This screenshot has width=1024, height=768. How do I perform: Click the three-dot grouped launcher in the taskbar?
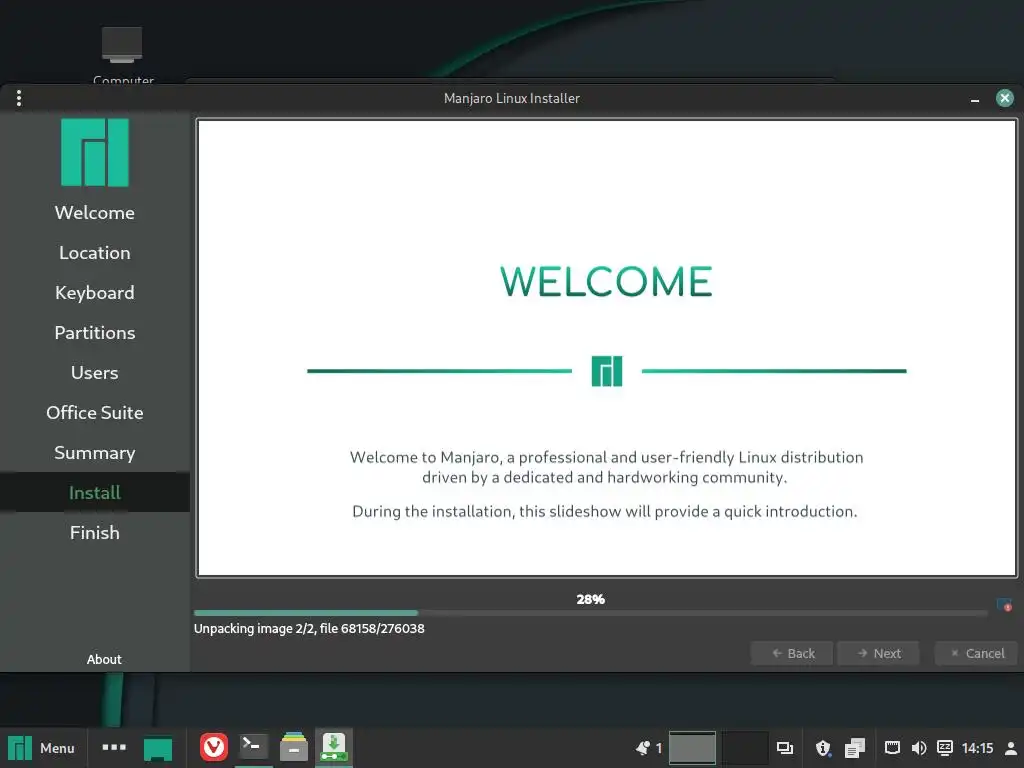[114, 747]
